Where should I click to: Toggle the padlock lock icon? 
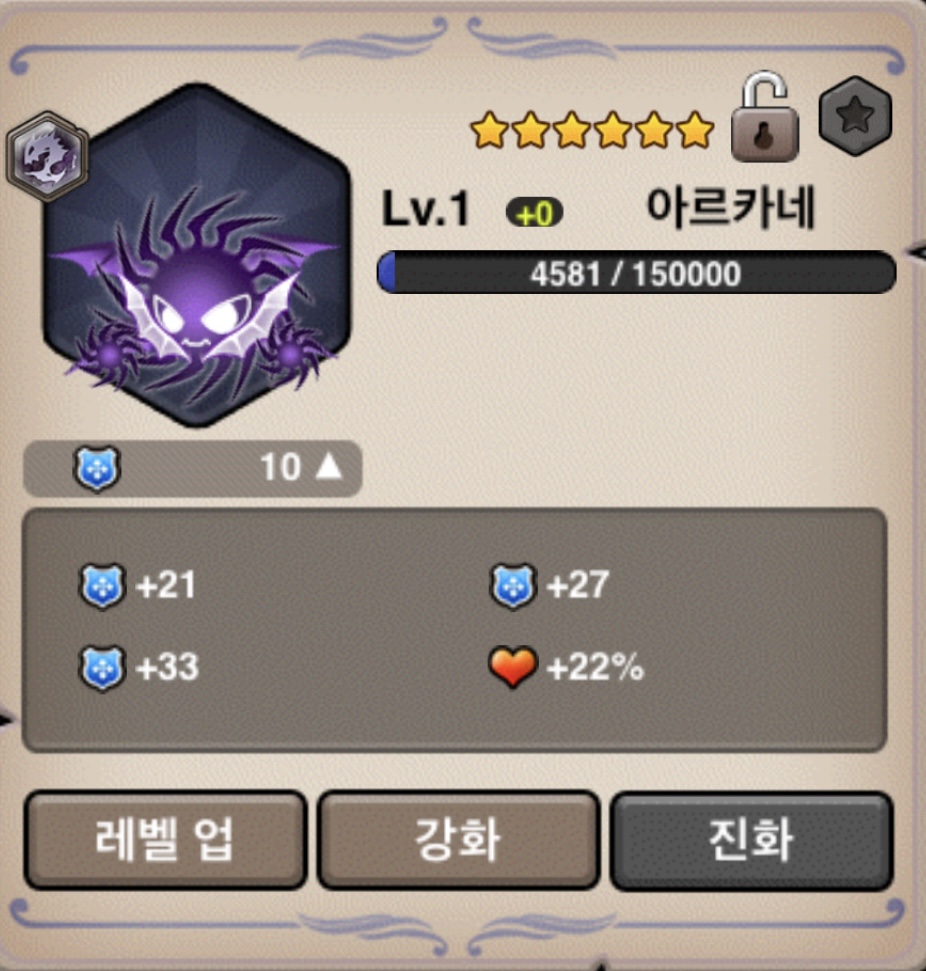tap(765, 116)
